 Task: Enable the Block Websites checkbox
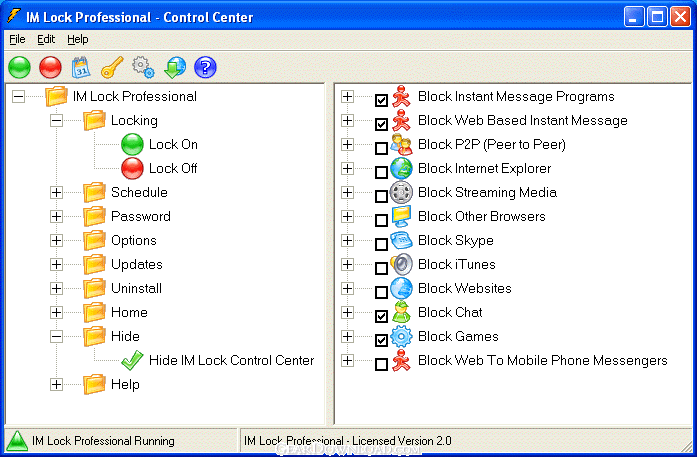click(381, 292)
